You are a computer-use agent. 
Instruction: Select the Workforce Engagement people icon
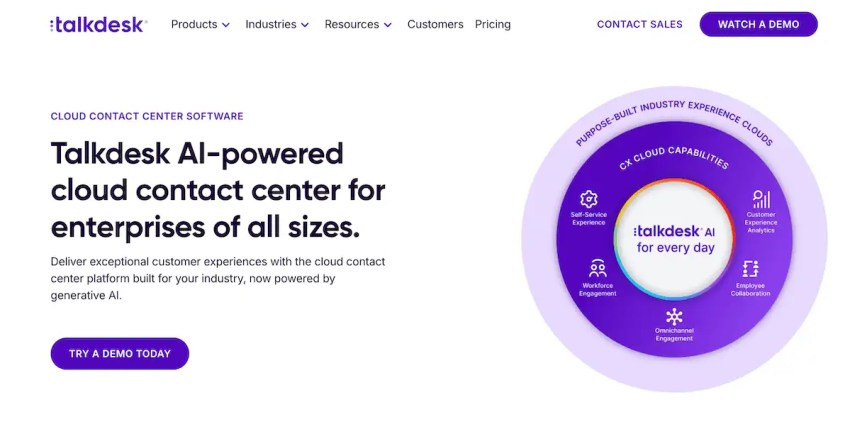pyautogui.click(x=597, y=268)
